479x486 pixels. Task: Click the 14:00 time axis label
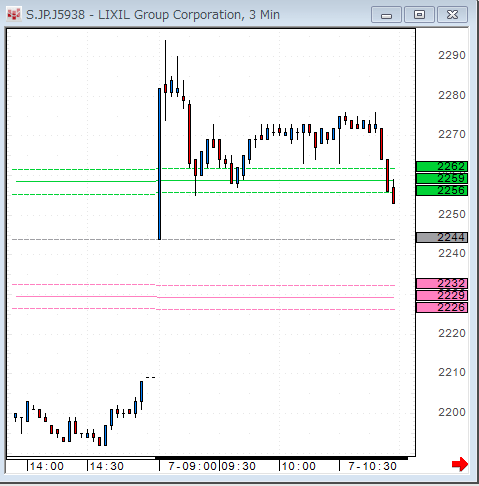[x=47, y=466]
